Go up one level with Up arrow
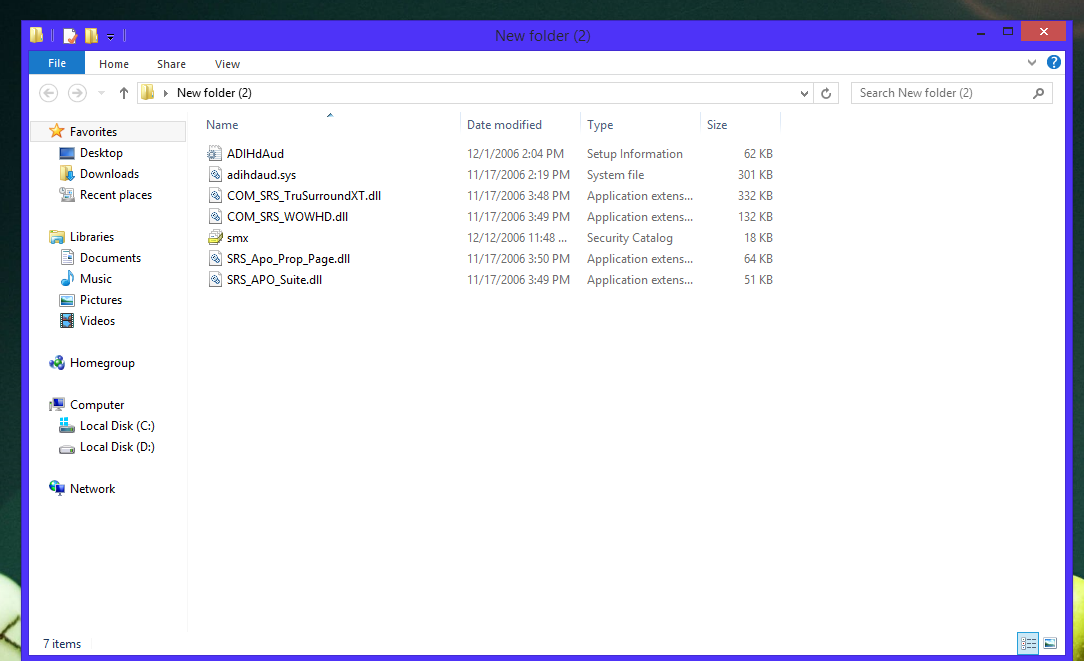Viewport: 1084px width, 661px height. pos(124,93)
